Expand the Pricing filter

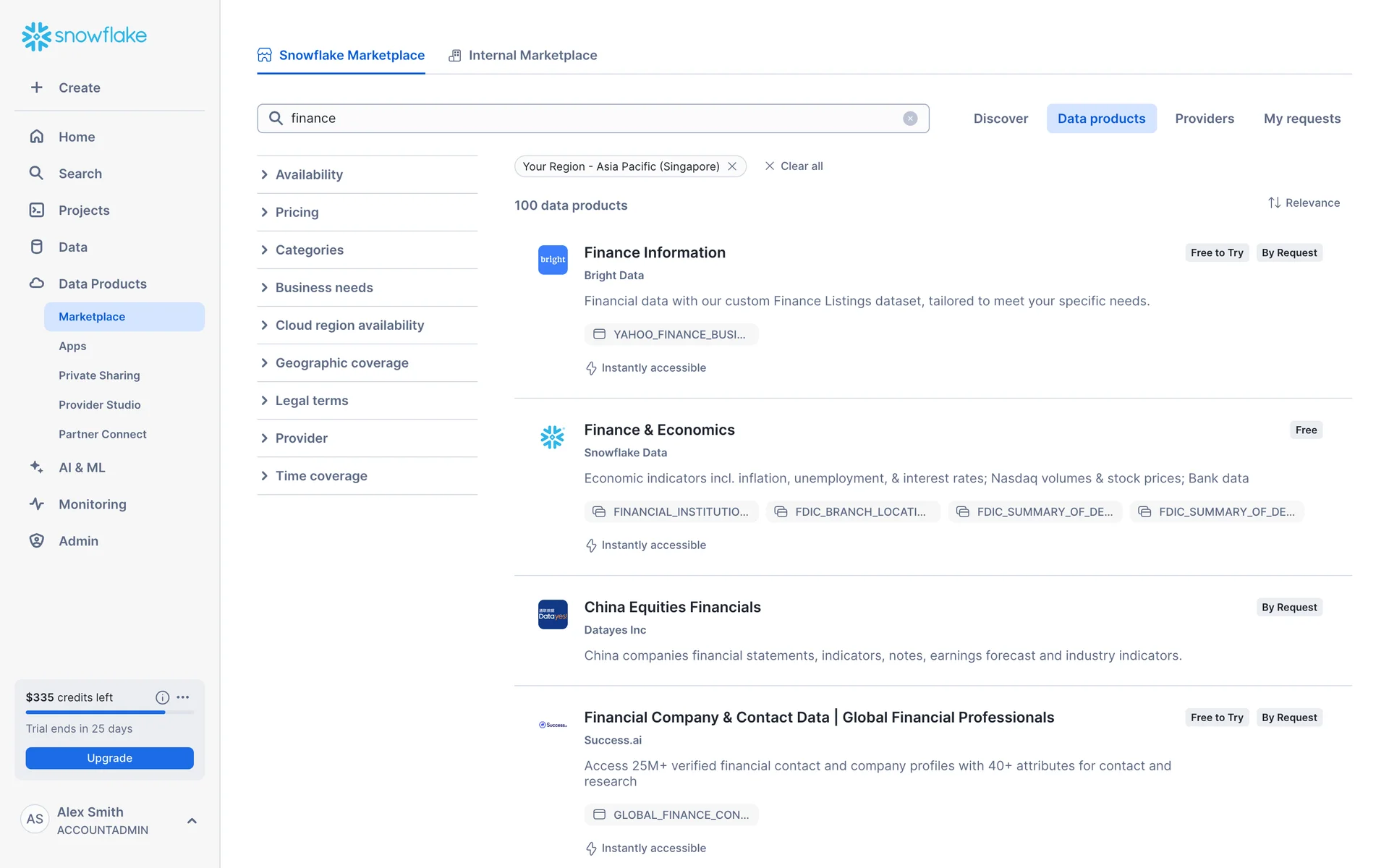(297, 212)
